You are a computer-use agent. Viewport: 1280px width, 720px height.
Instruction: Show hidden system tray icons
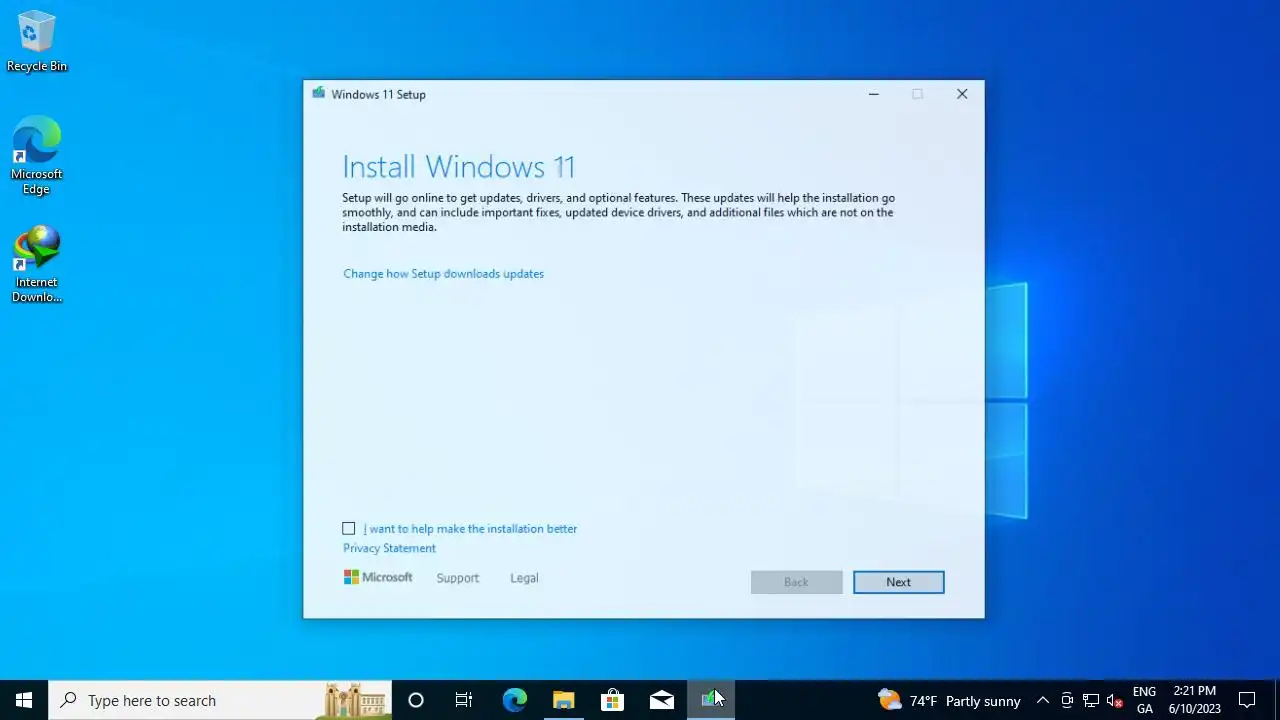1042,700
